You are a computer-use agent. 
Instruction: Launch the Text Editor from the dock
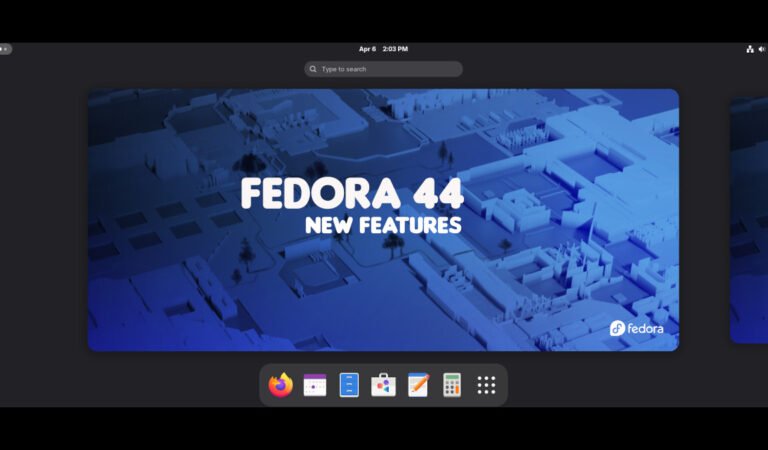418,385
